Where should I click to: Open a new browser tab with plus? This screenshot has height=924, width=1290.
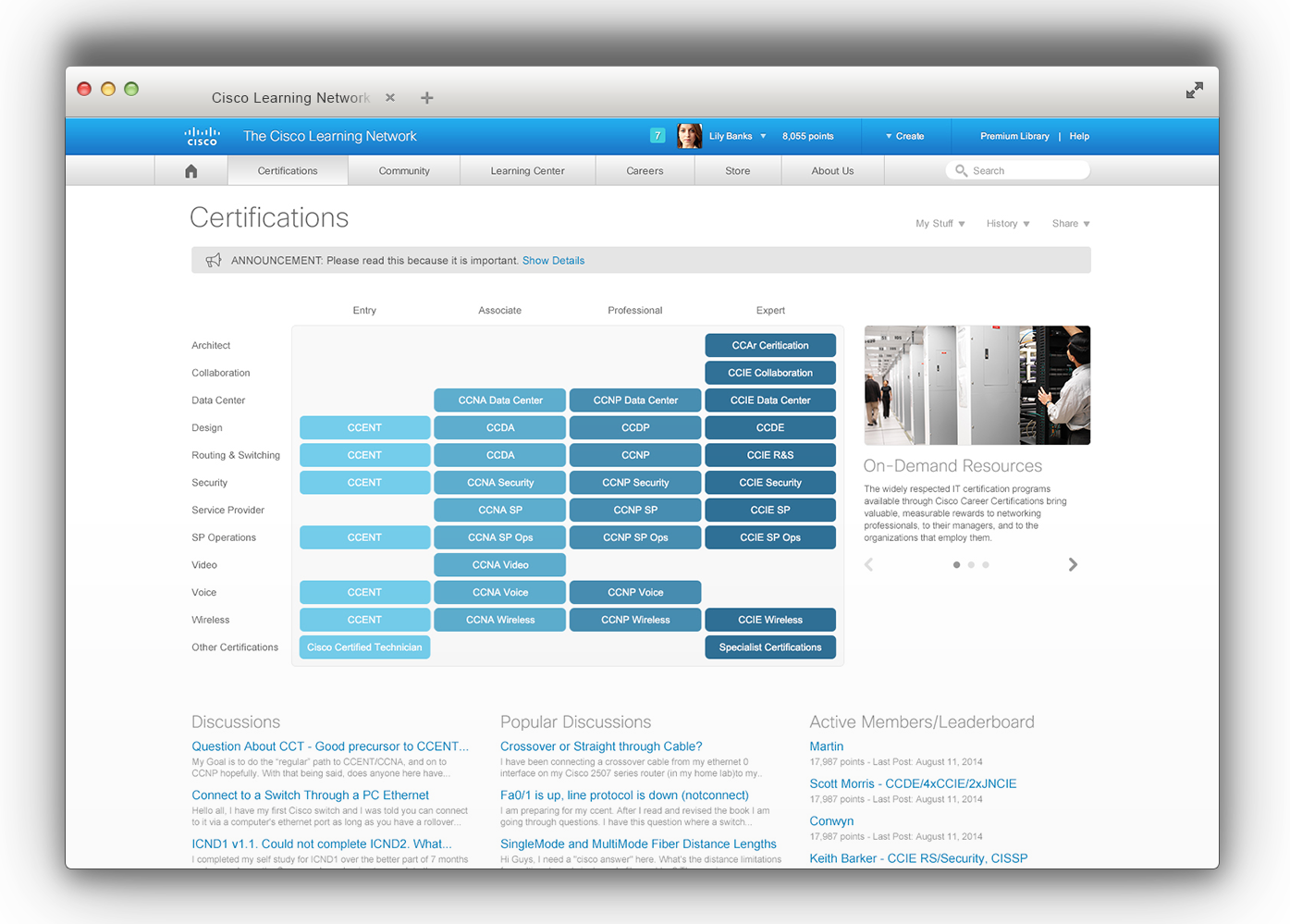pos(426,98)
